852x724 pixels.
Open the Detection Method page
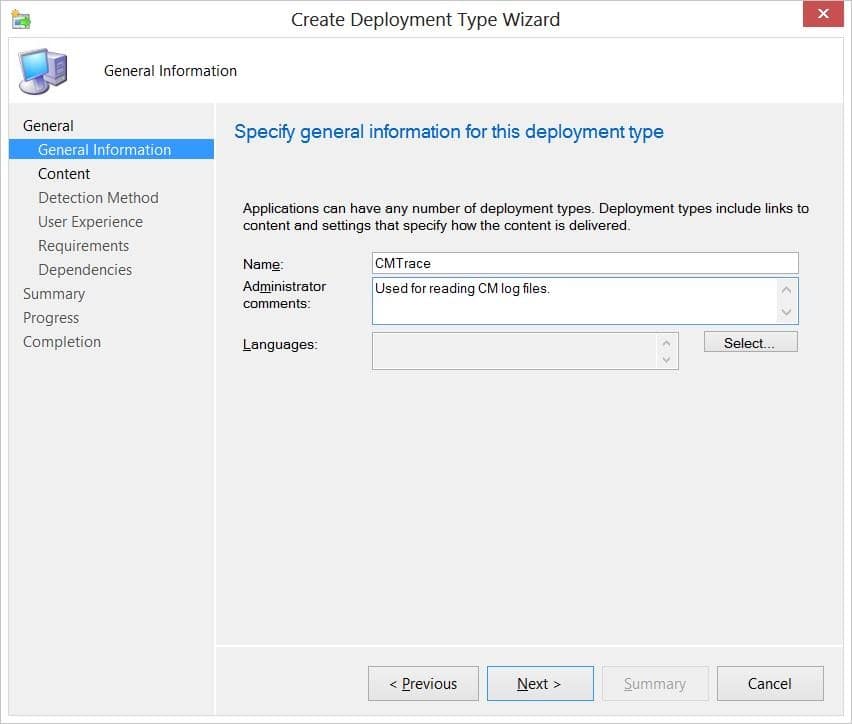pos(97,197)
